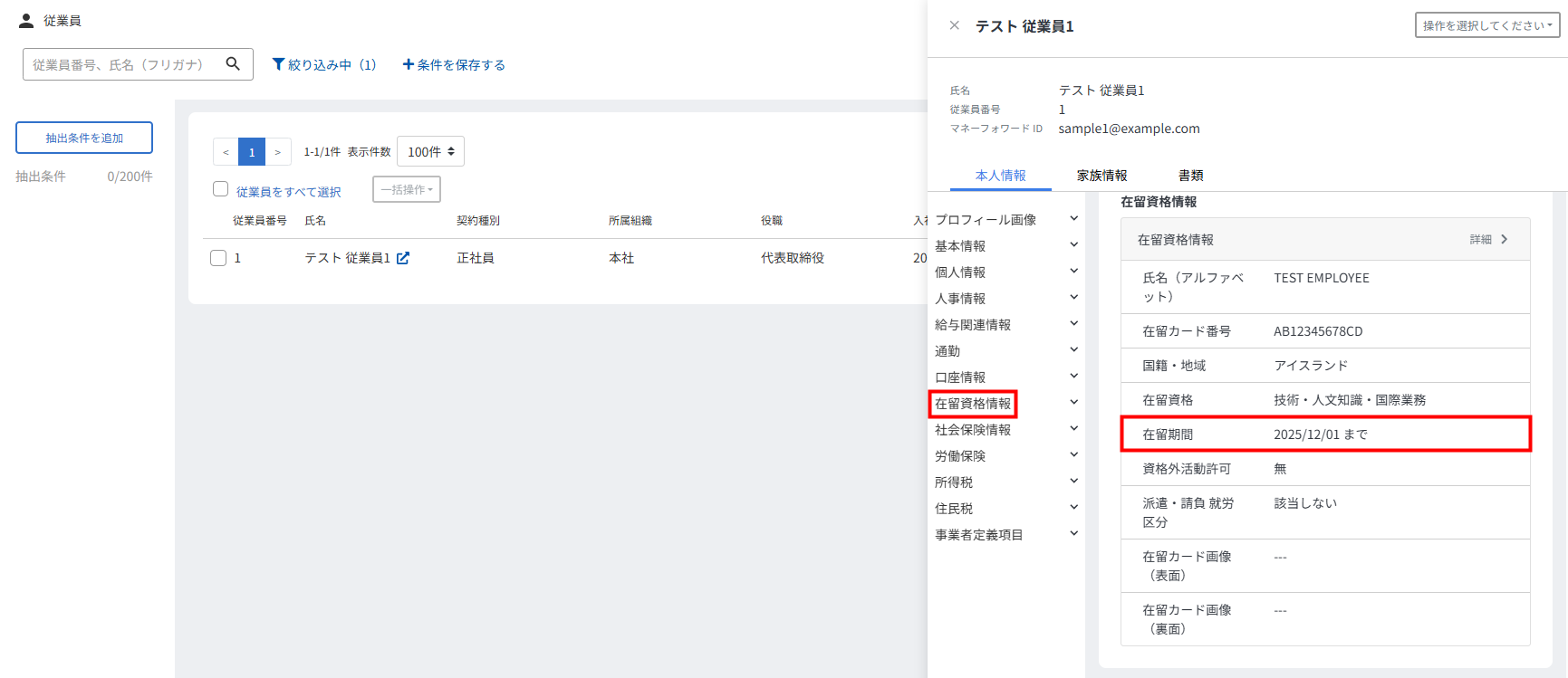The height and width of the screenshot is (678, 1568).
Task: Select 給与関連情報 in the side menu
Action: [973, 325]
